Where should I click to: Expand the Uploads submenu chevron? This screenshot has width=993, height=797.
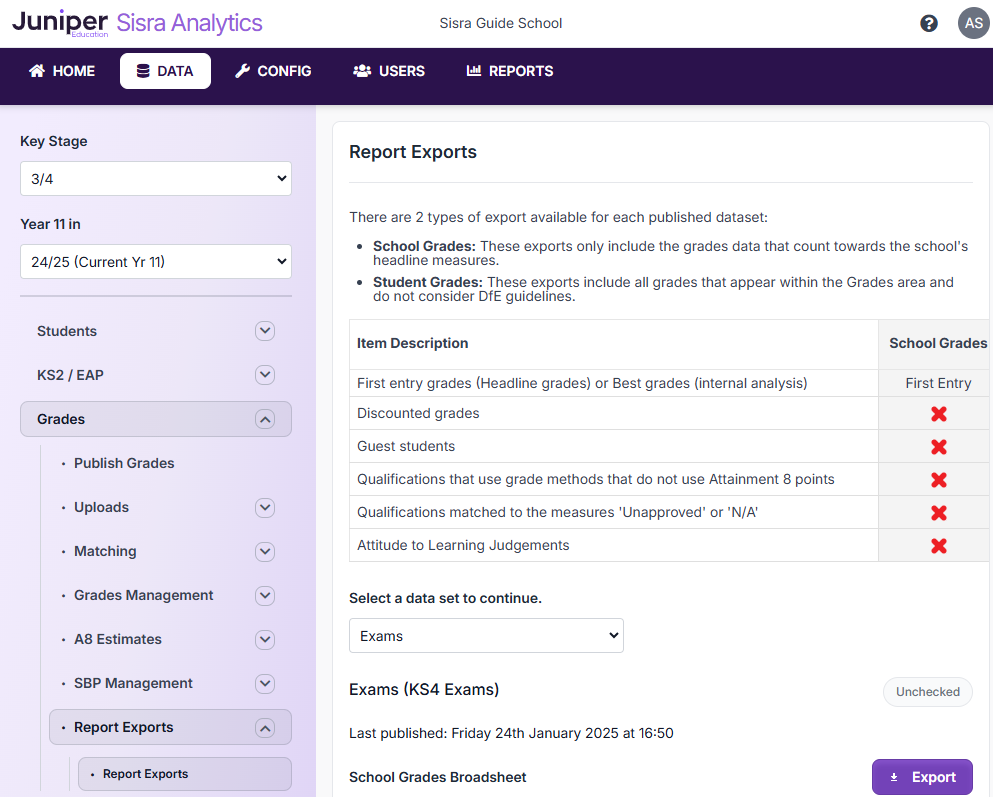[x=265, y=508]
